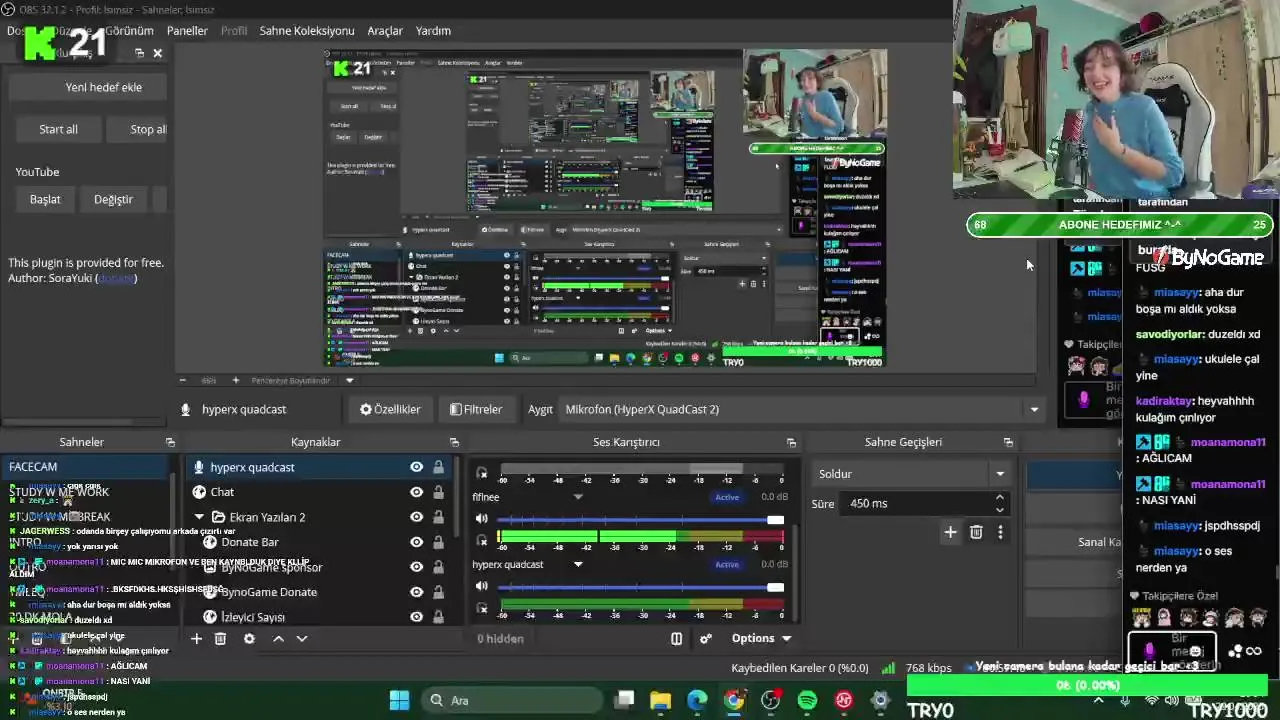Open mixer Options dropdown
The image size is (1280, 720).
click(761, 638)
